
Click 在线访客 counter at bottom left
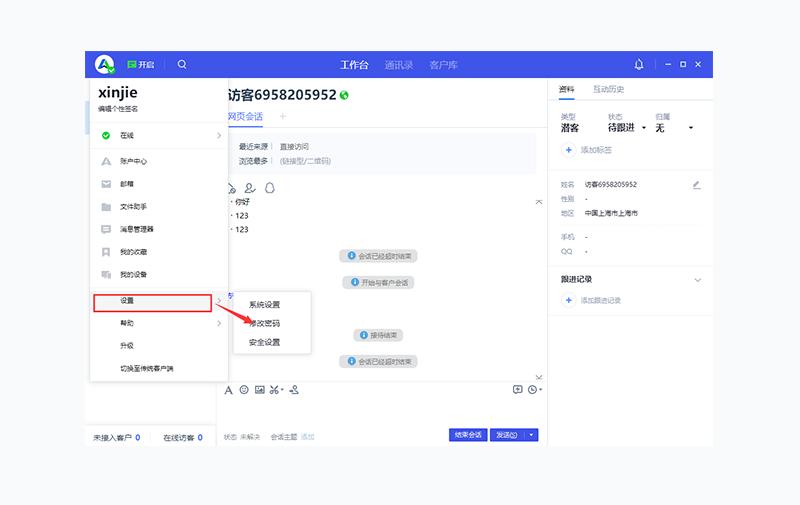click(x=183, y=438)
